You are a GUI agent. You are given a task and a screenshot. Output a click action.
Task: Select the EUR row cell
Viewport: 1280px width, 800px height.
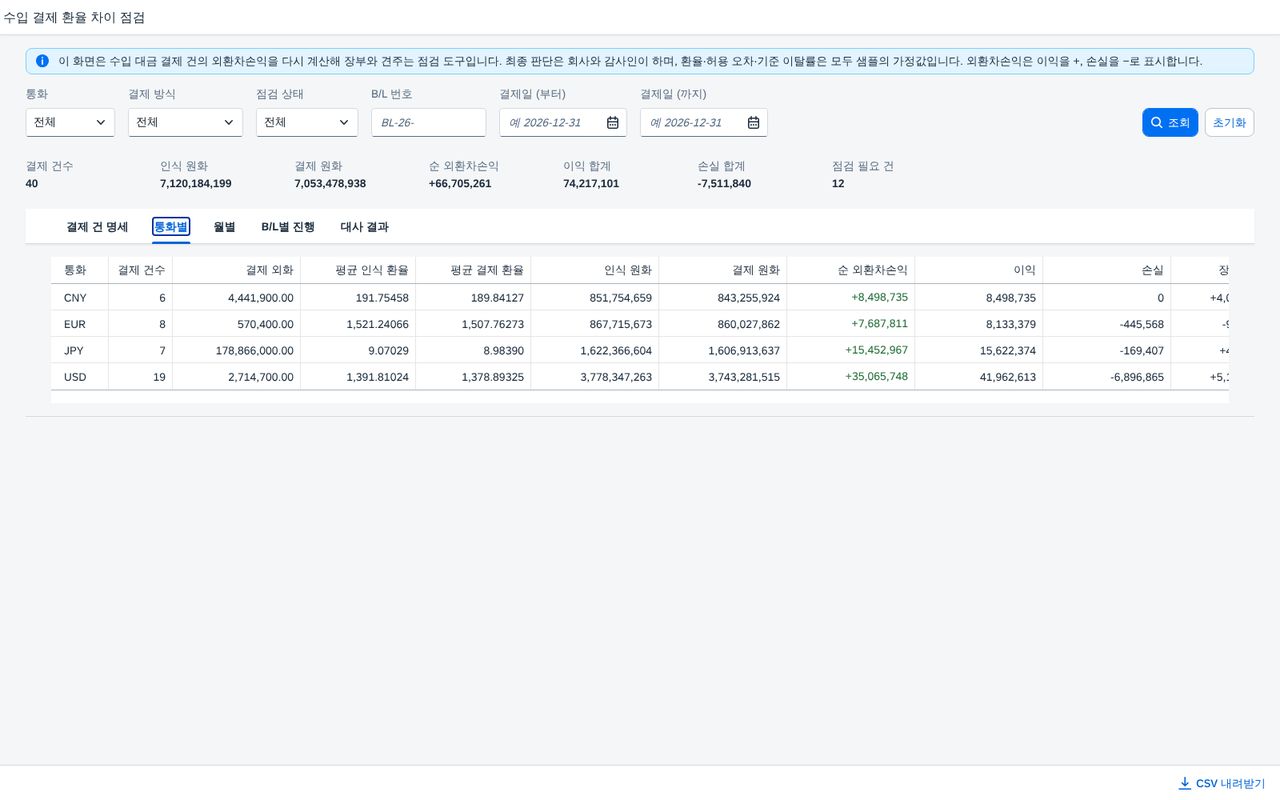coord(80,324)
